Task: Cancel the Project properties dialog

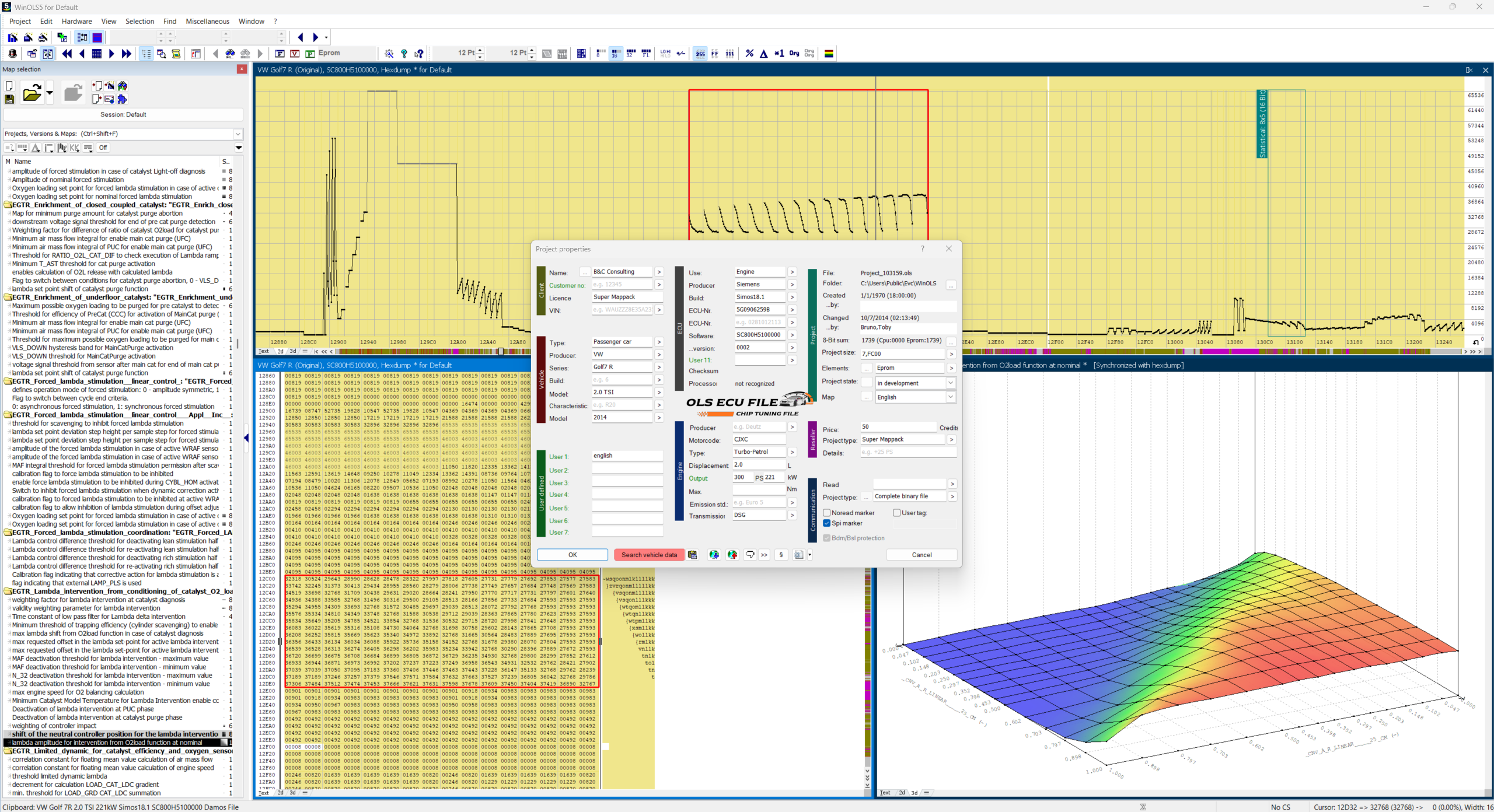Action: pyautogui.click(x=921, y=555)
